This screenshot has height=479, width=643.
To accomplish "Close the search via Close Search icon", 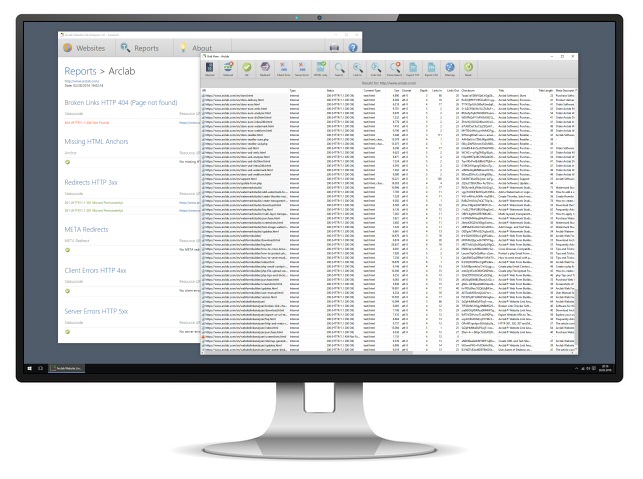I will coord(394,68).
